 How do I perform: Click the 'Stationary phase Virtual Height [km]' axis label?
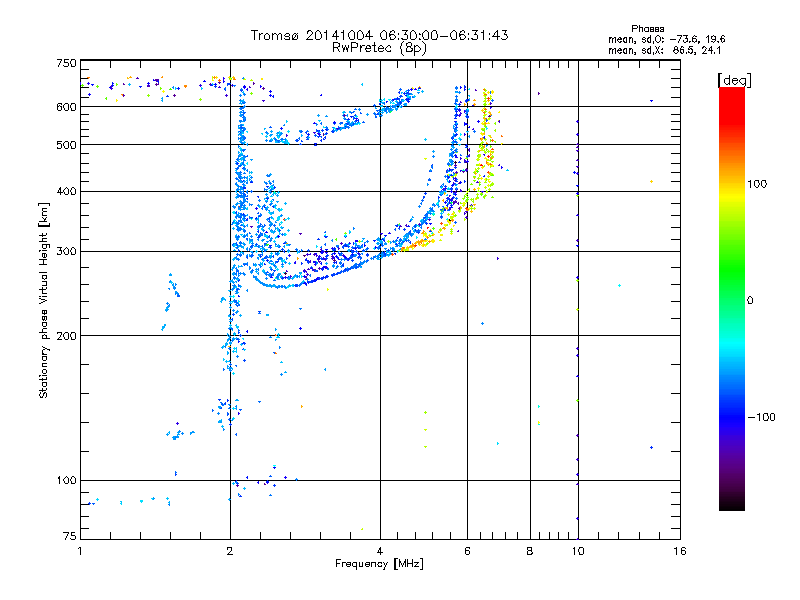click(x=44, y=301)
